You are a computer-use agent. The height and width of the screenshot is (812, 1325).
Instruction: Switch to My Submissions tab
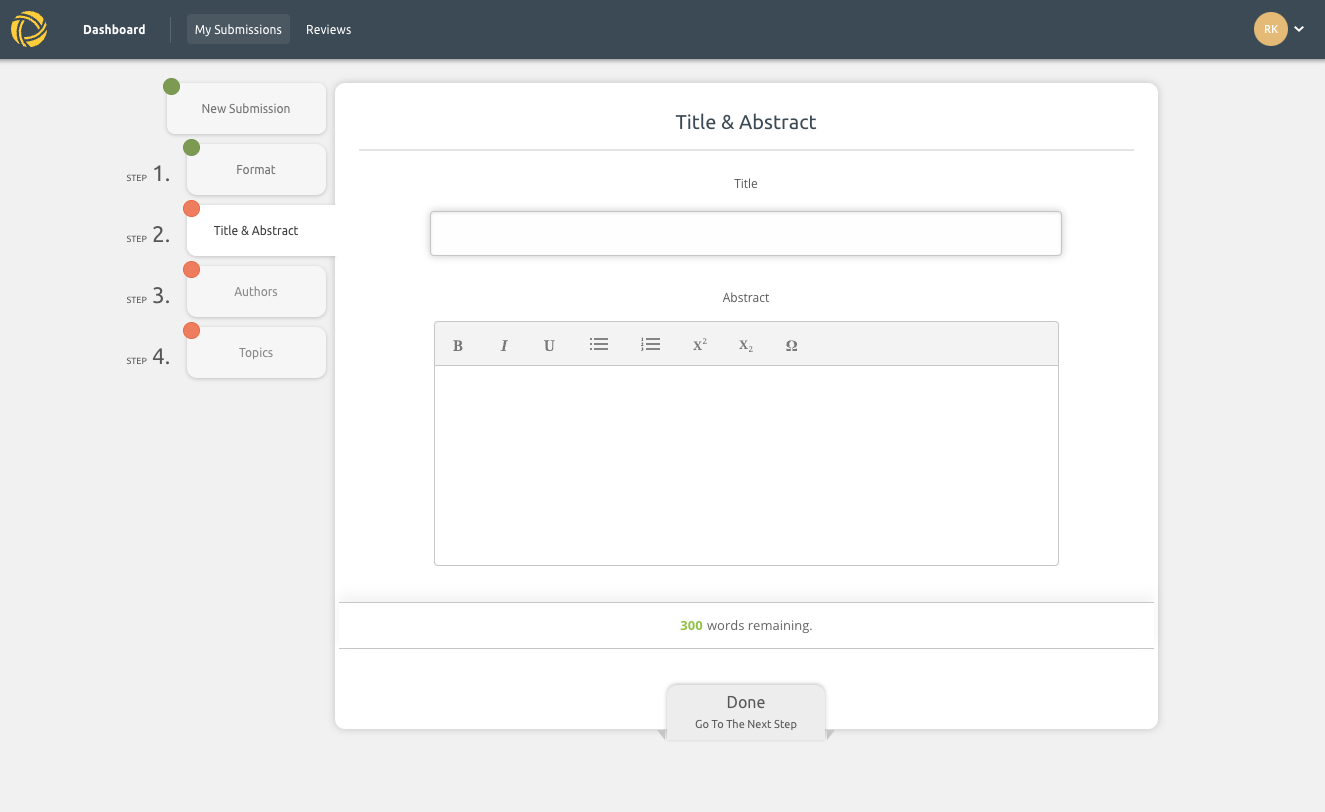(238, 30)
